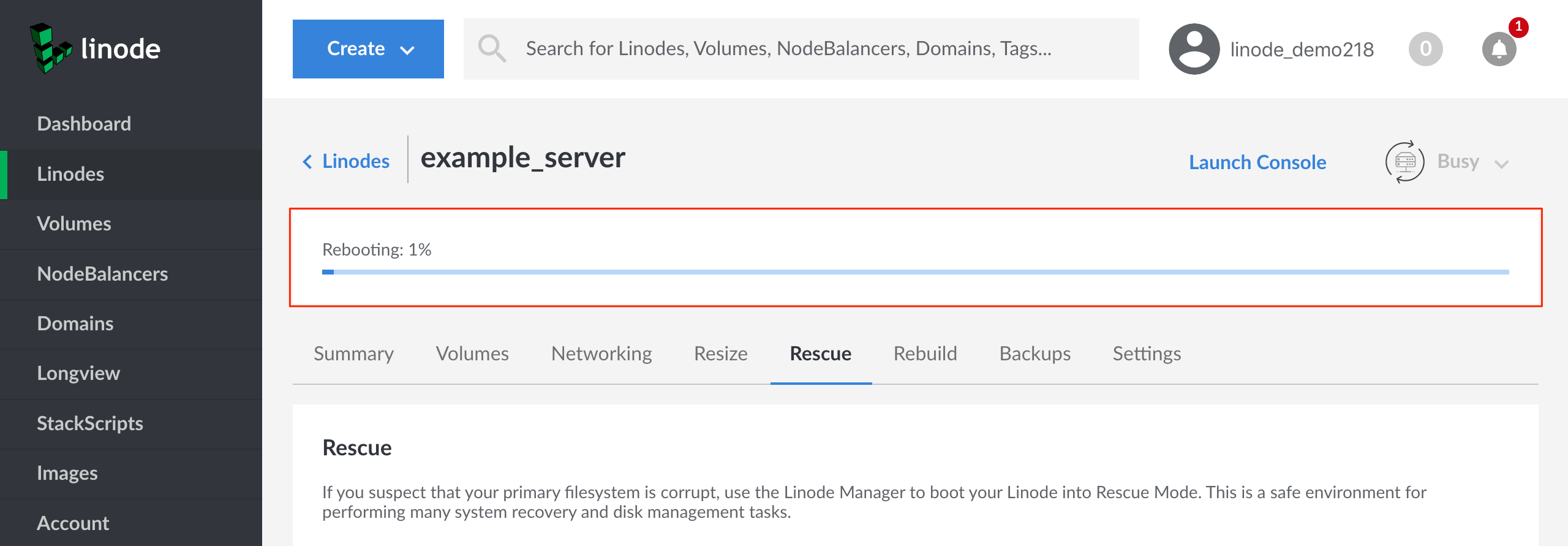Click the back arrow beside Linodes

pyautogui.click(x=307, y=162)
